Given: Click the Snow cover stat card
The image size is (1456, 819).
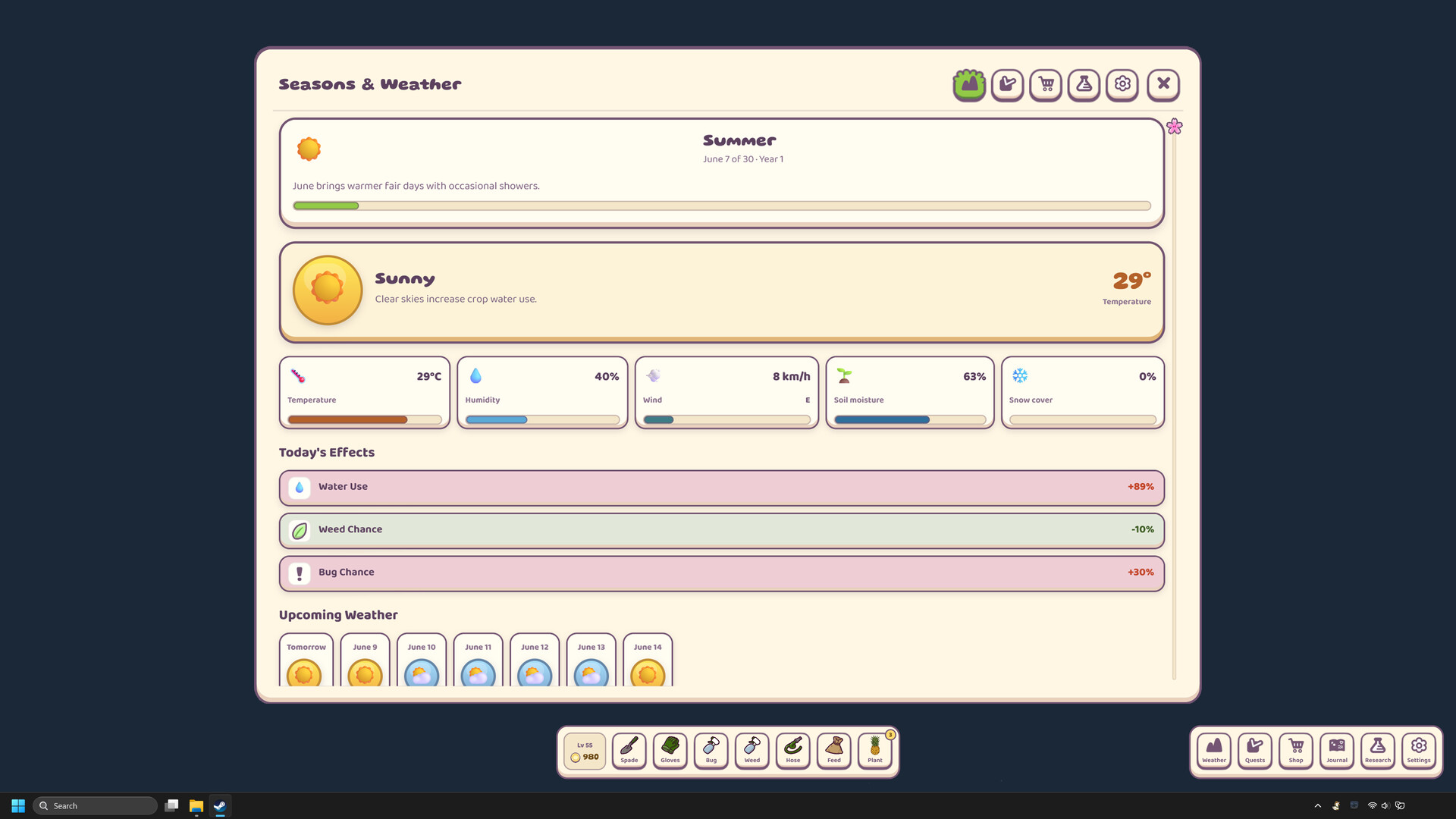Looking at the screenshot, I should [1083, 393].
